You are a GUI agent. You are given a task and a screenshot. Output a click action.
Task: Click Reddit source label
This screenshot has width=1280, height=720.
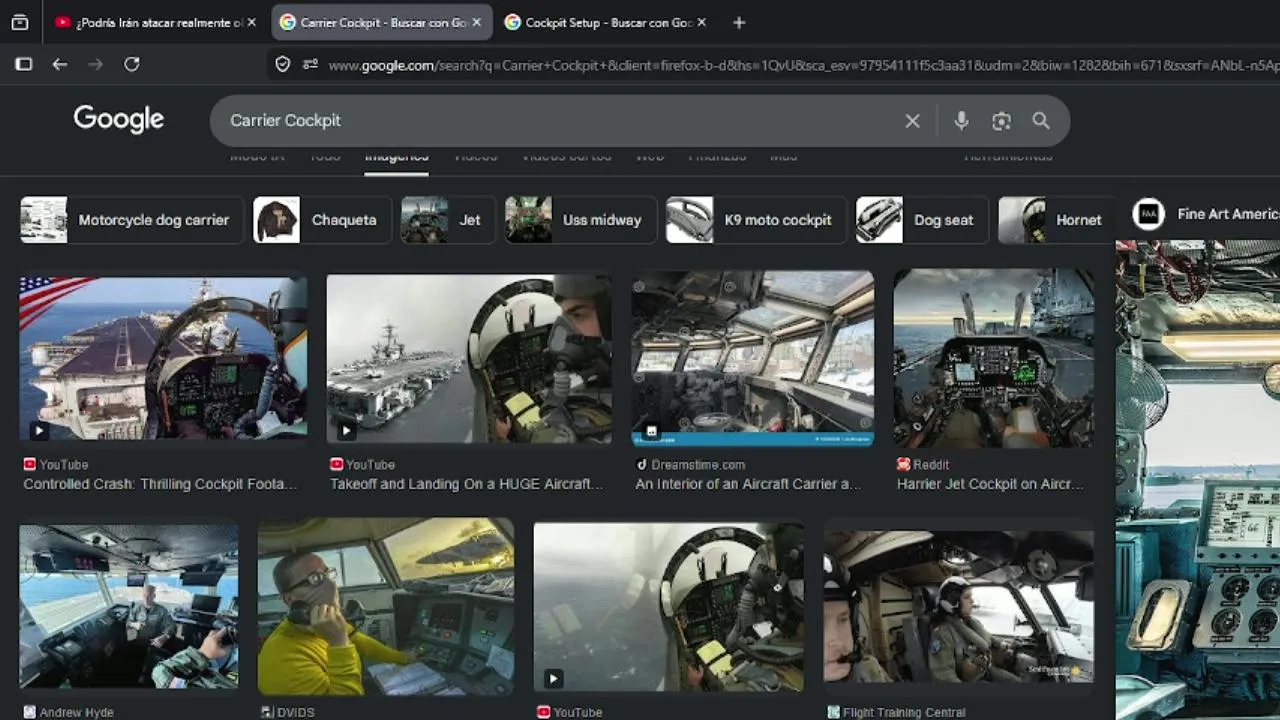point(931,465)
